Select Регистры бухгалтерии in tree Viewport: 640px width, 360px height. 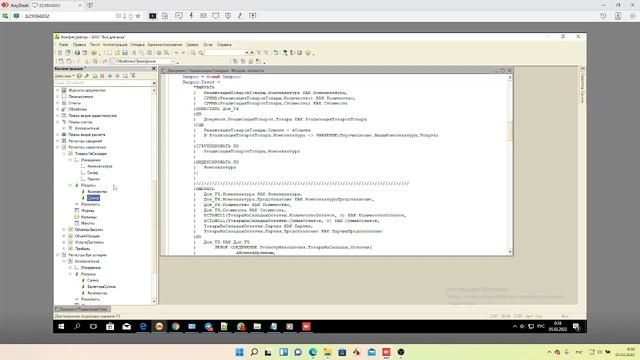(87, 255)
